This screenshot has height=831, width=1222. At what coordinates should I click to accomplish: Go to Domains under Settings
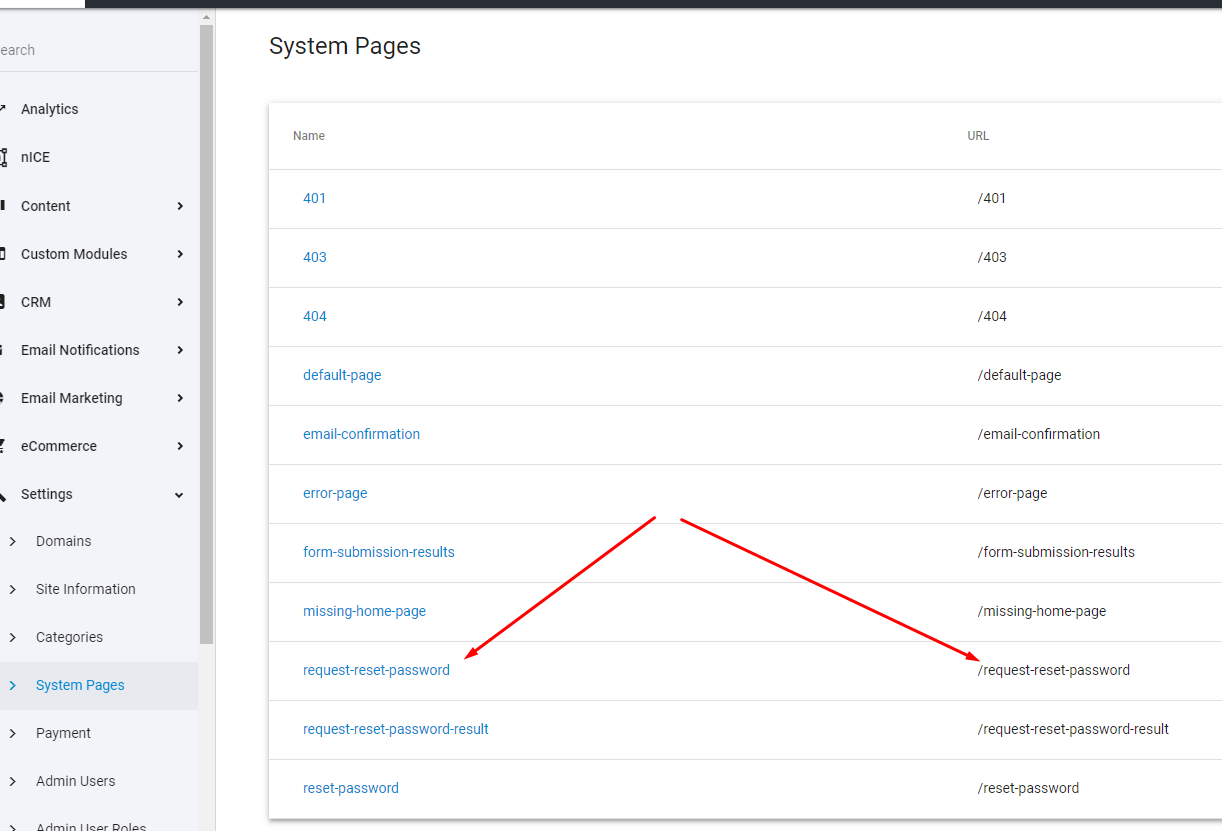click(64, 541)
